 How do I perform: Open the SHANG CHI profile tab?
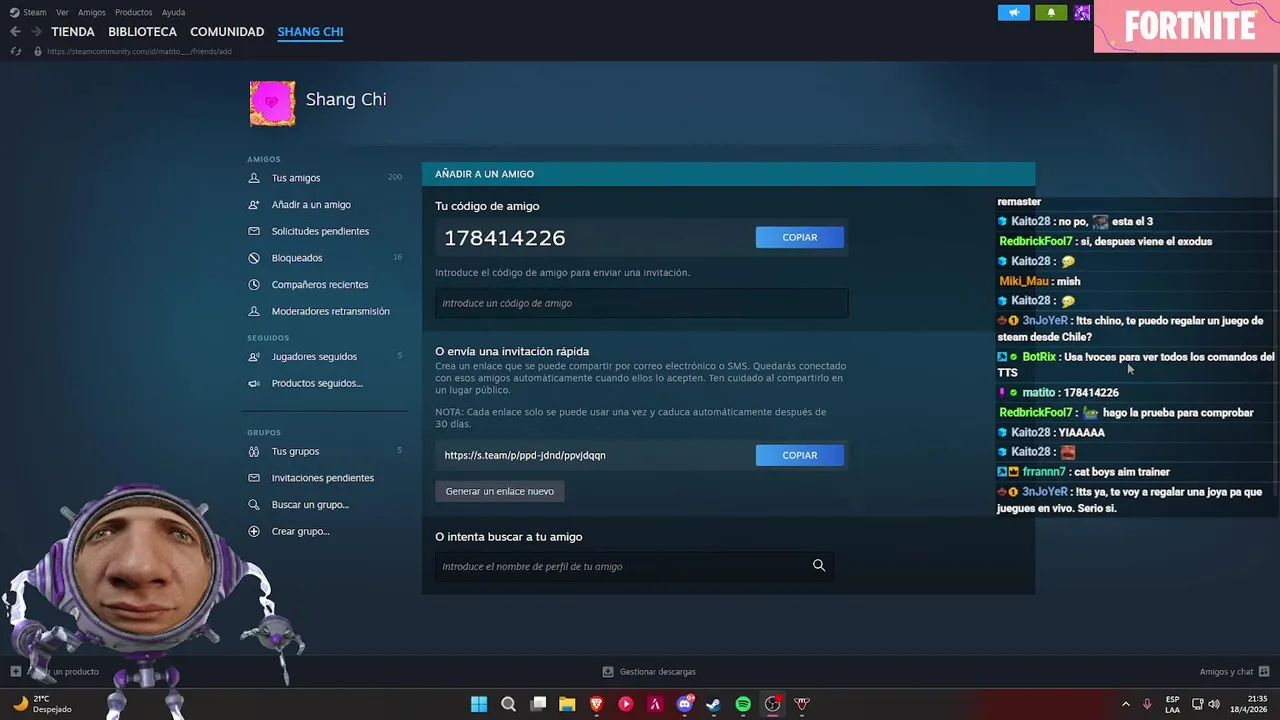(310, 32)
